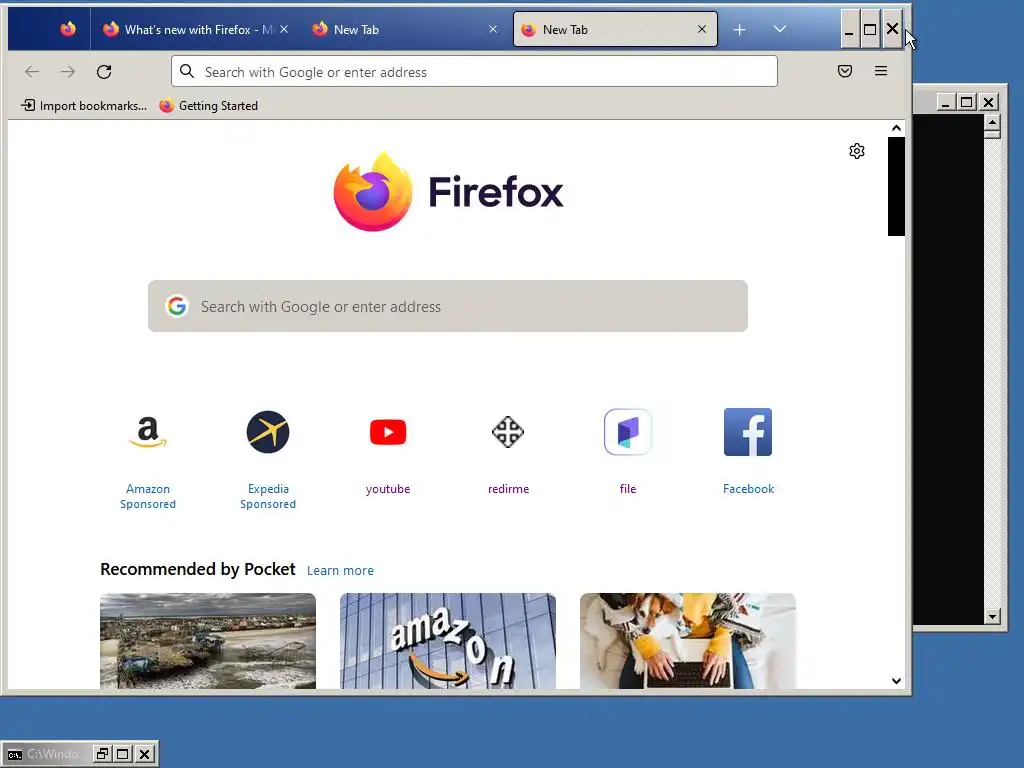Screen dimensions: 1024x768
Task: Click the Firefox logo on page
Action: 448,192
